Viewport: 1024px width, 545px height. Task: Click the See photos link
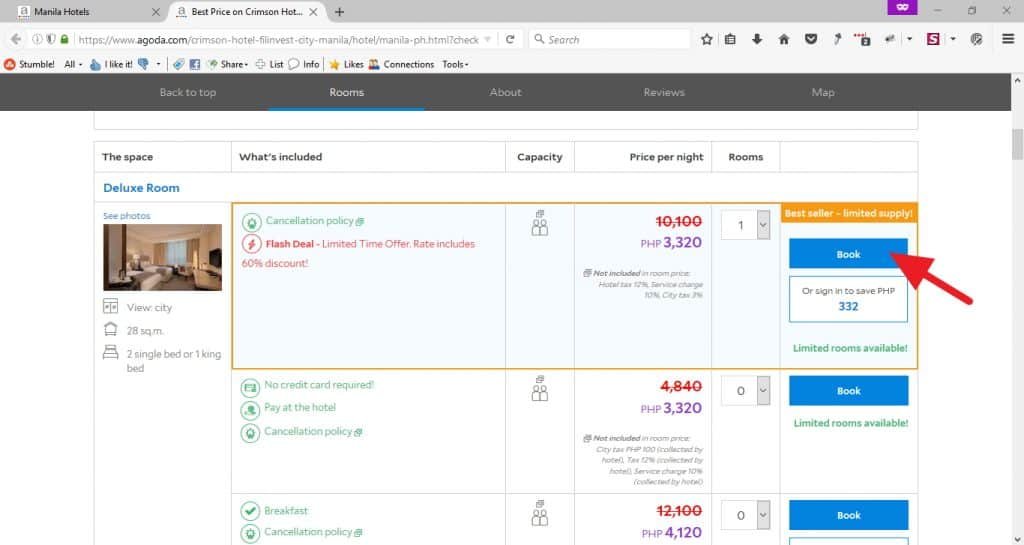(127, 215)
